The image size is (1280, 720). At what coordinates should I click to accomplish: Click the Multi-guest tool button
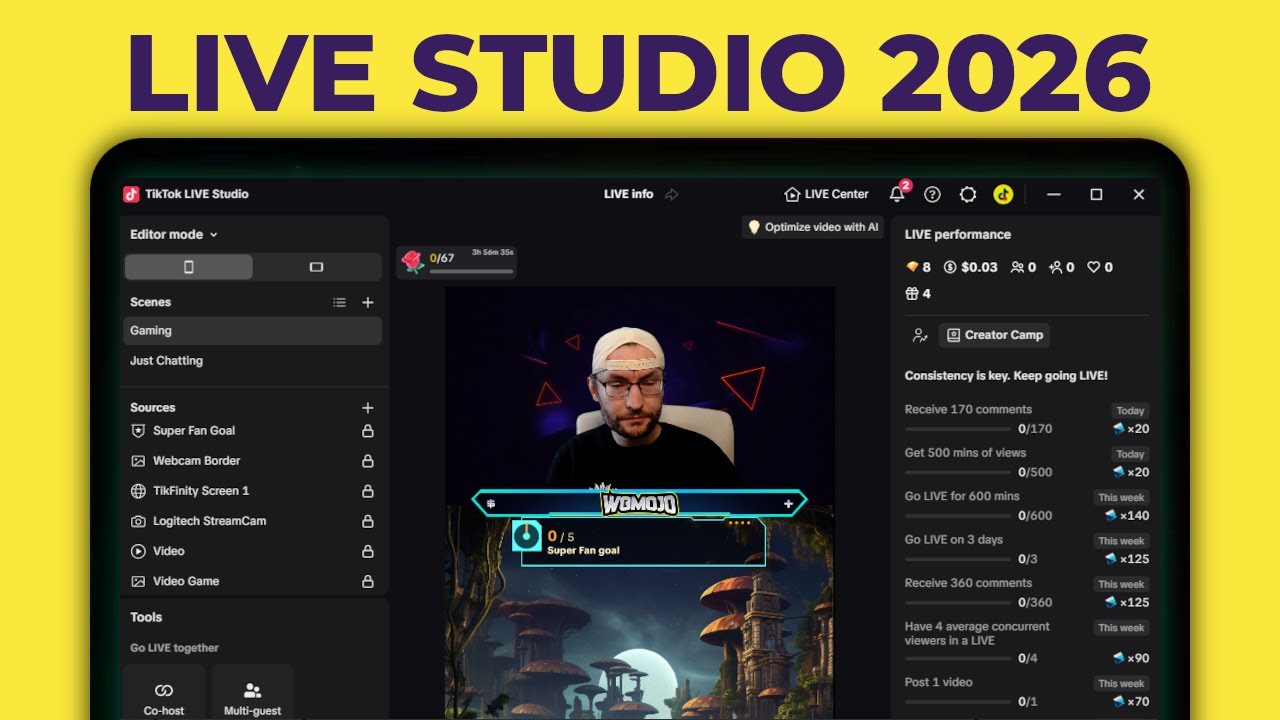click(x=252, y=693)
